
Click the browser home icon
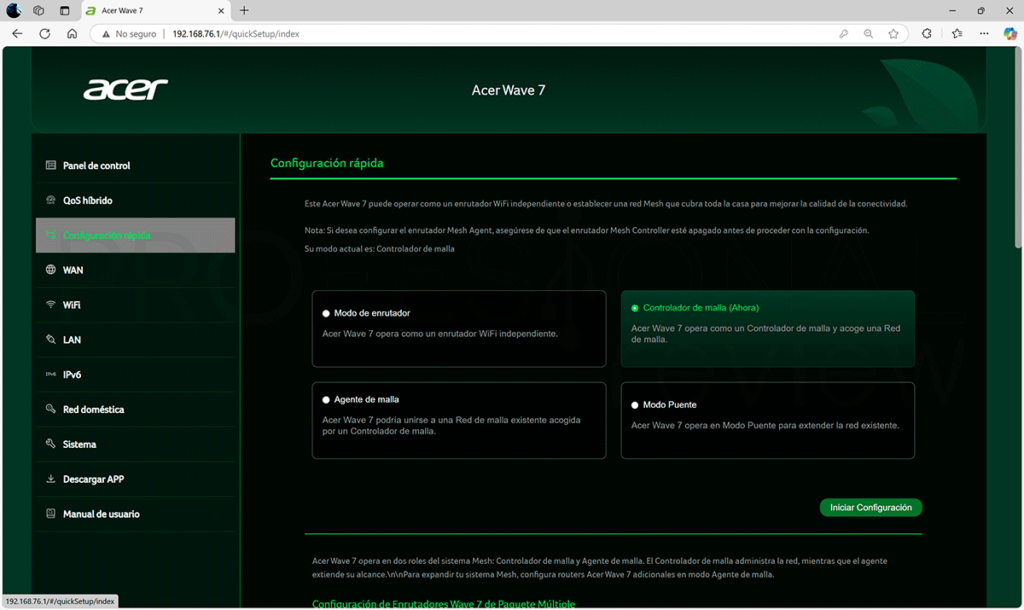[x=72, y=33]
